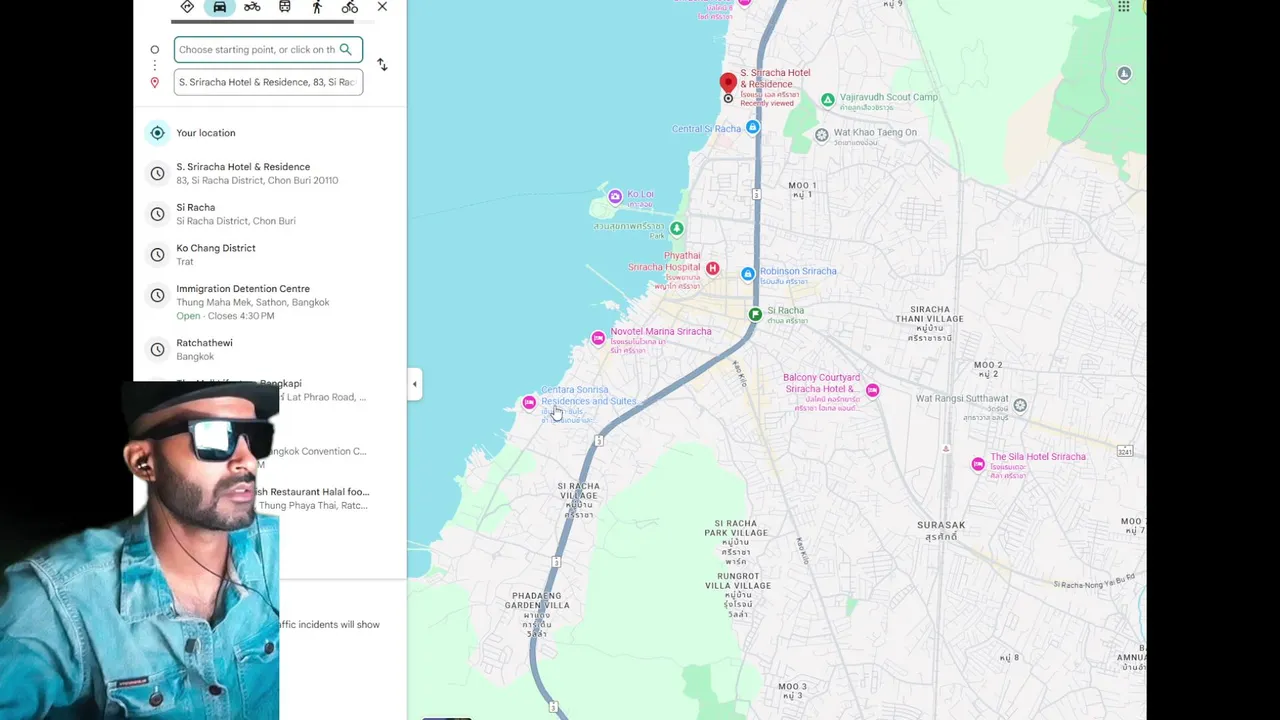1280x720 pixels.
Task: Collapse the side panel arrow
Action: tap(414, 384)
